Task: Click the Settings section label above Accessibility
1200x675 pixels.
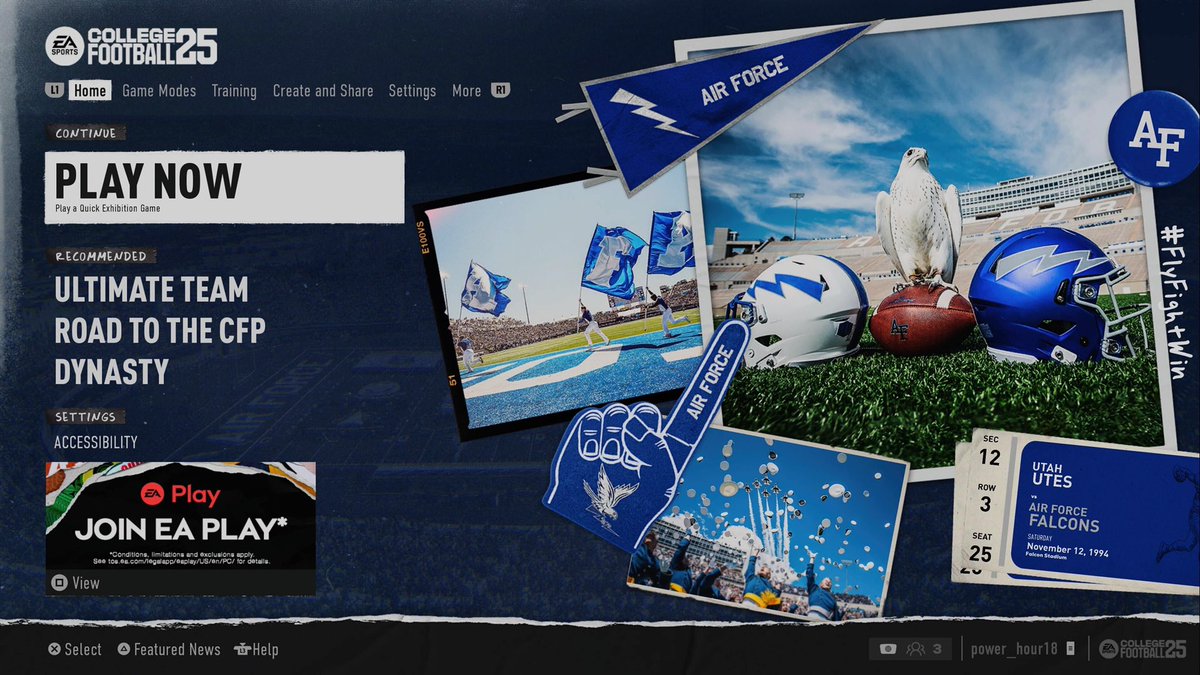Action: 86,417
